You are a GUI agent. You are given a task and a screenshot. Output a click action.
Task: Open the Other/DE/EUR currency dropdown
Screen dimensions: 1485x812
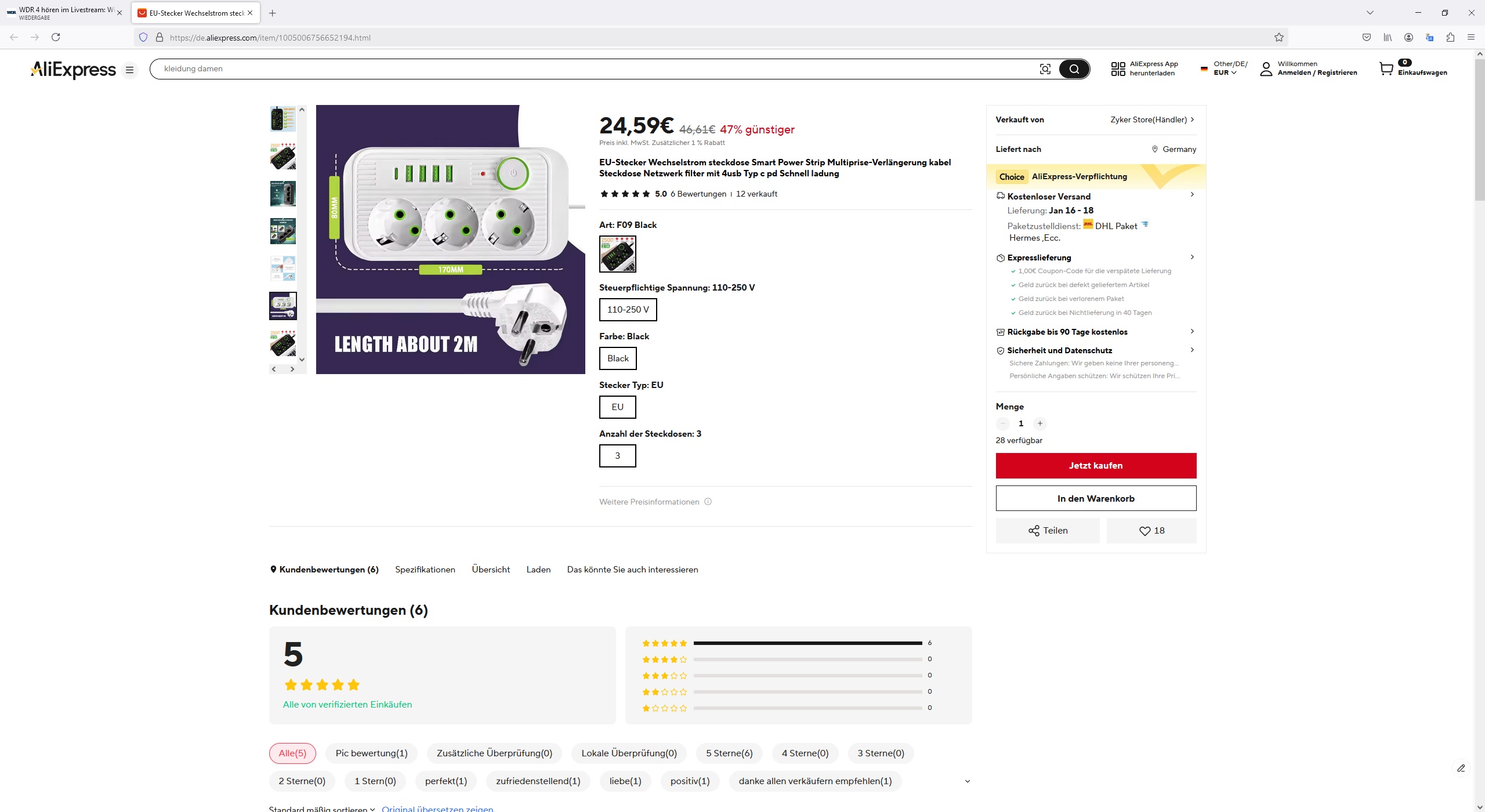pyautogui.click(x=1225, y=68)
